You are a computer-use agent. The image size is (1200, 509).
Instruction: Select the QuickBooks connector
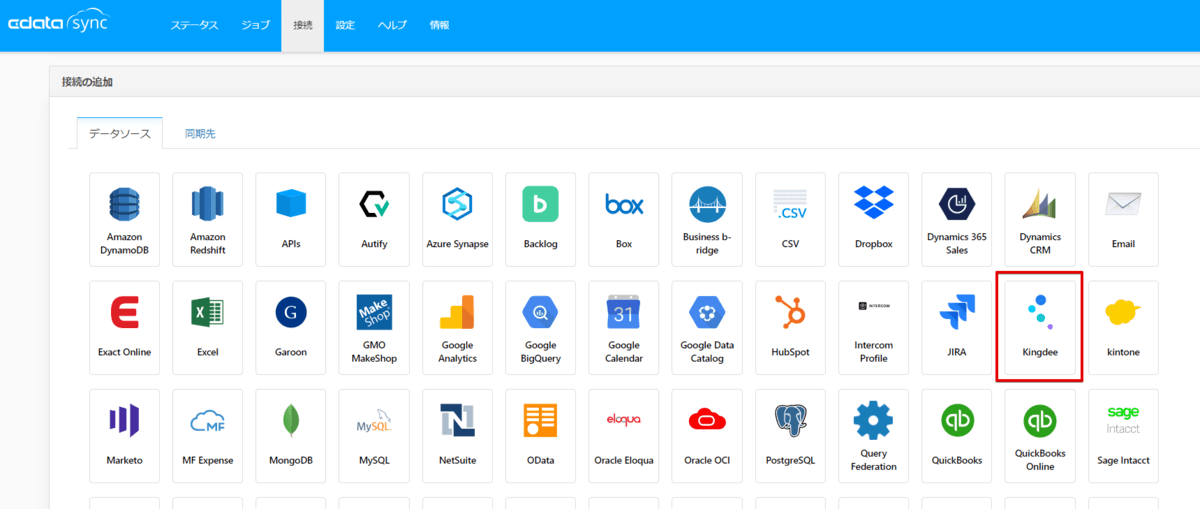pyautogui.click(x=957, y=436)
